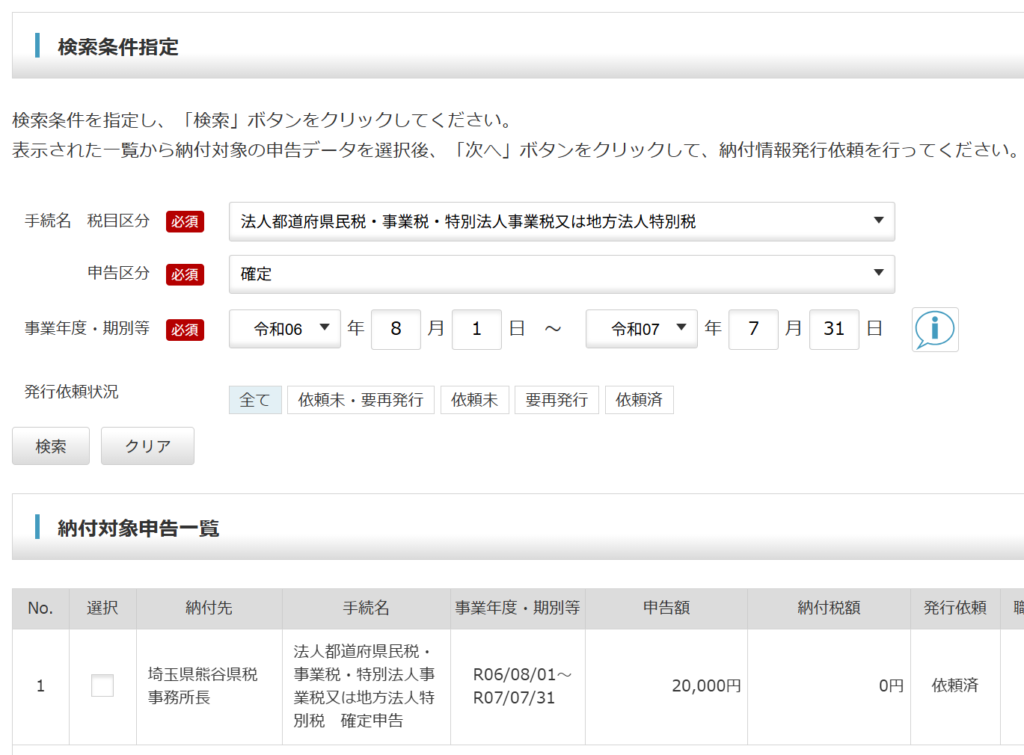Click the info speech-bubble icon
The height and width of the screenshot is (755, 1024).
pos(935,329)
